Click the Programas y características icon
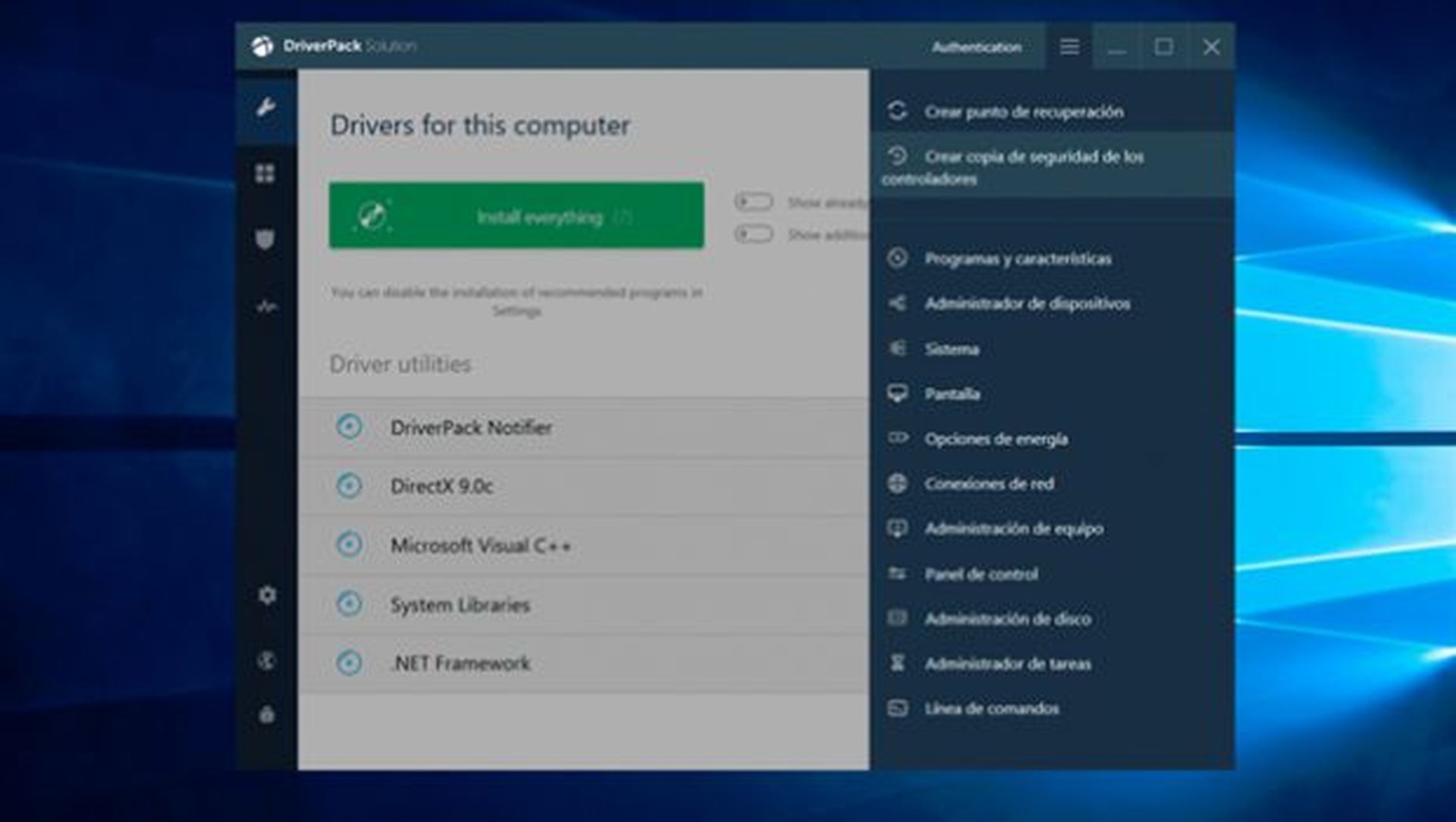Viewport: 1456px width, 822px height. [897, 258]
